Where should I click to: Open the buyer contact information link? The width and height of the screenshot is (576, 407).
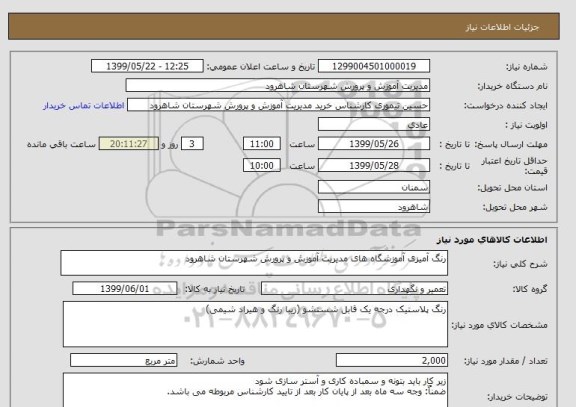(x=84, y=106)
